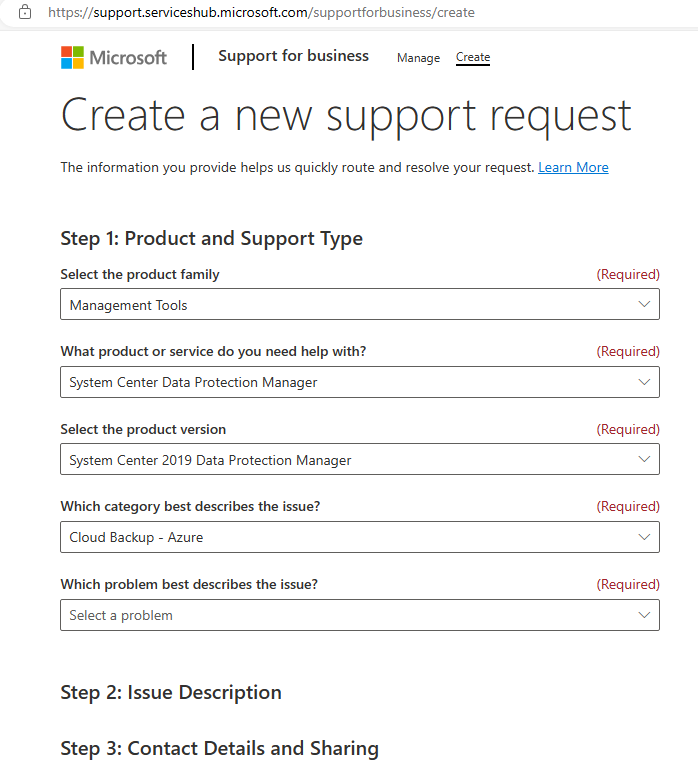Click the Microsoft four-square logo
Viewport: 698px width, 782px height.
click(72, 57)
